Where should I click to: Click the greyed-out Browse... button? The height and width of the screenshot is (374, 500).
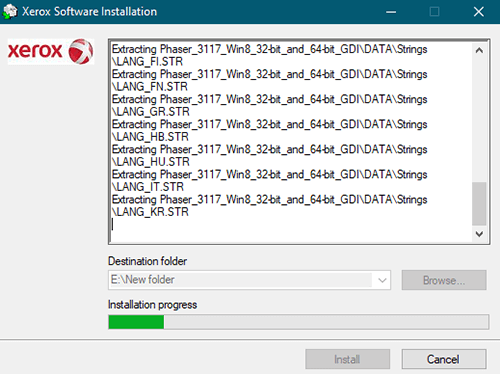click(x=444, y=280)
